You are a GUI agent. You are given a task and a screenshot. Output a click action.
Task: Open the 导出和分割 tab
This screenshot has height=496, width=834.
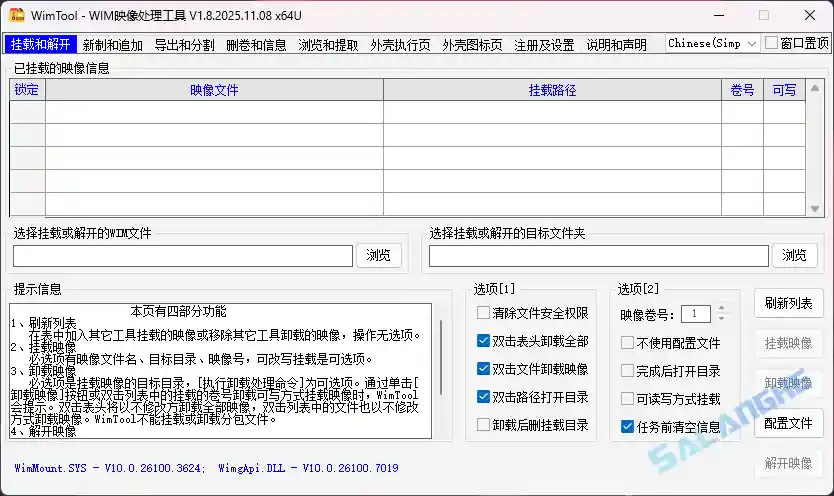pos(185,45)
